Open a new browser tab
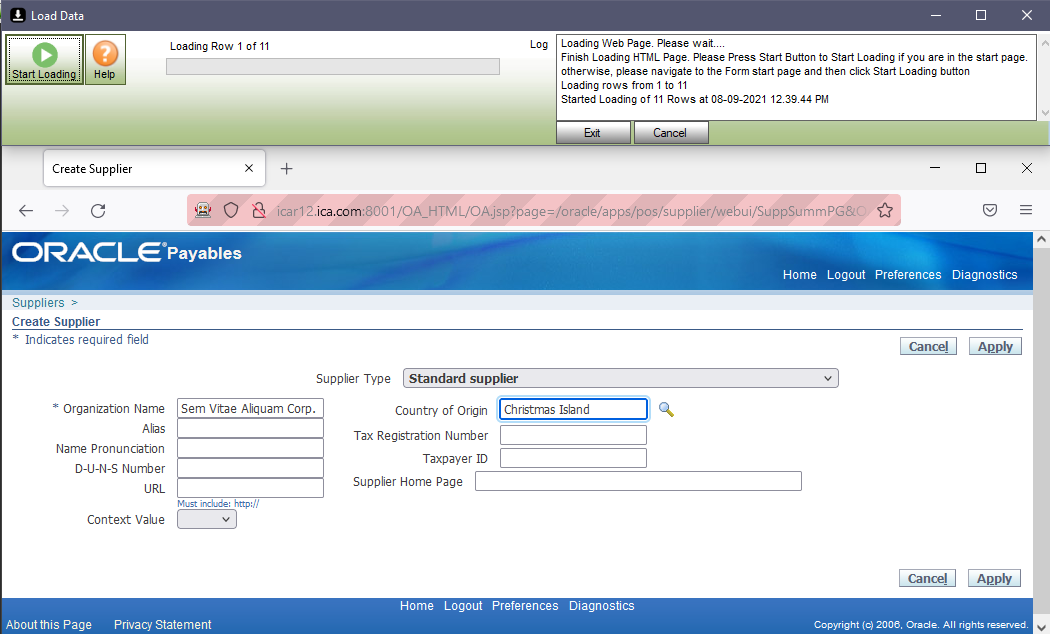 coord(287,169)
